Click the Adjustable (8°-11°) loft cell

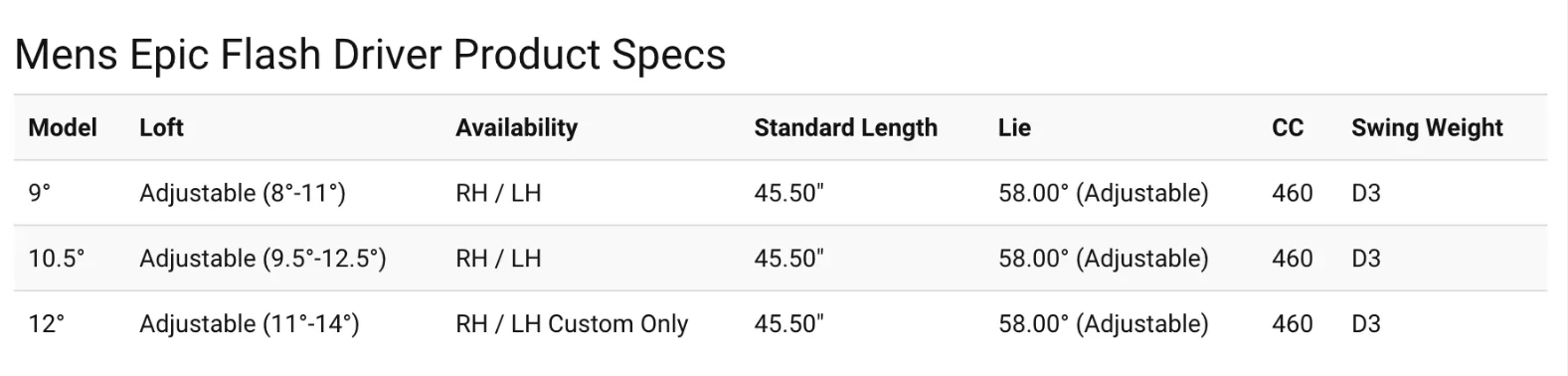[x=243, y=193]
